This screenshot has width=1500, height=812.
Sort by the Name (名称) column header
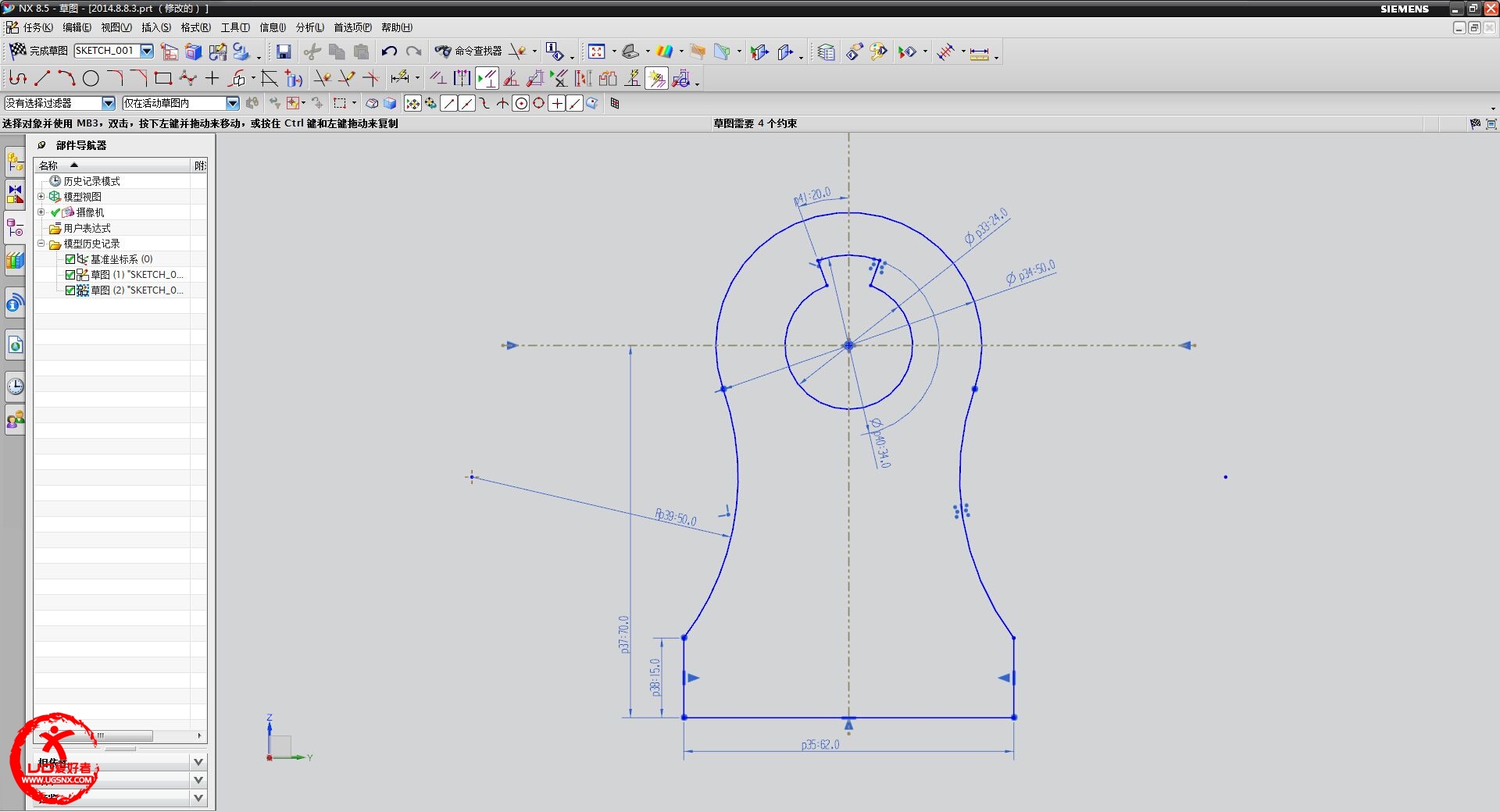[x=112, y=166]
